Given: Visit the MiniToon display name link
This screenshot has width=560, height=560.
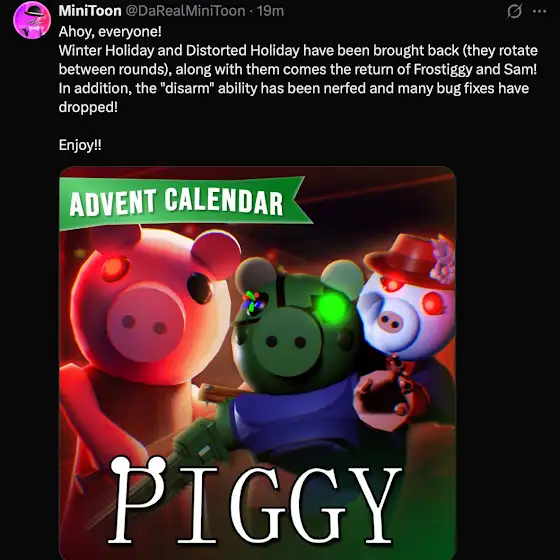Looking at the screenshot, I should [90, 11].
